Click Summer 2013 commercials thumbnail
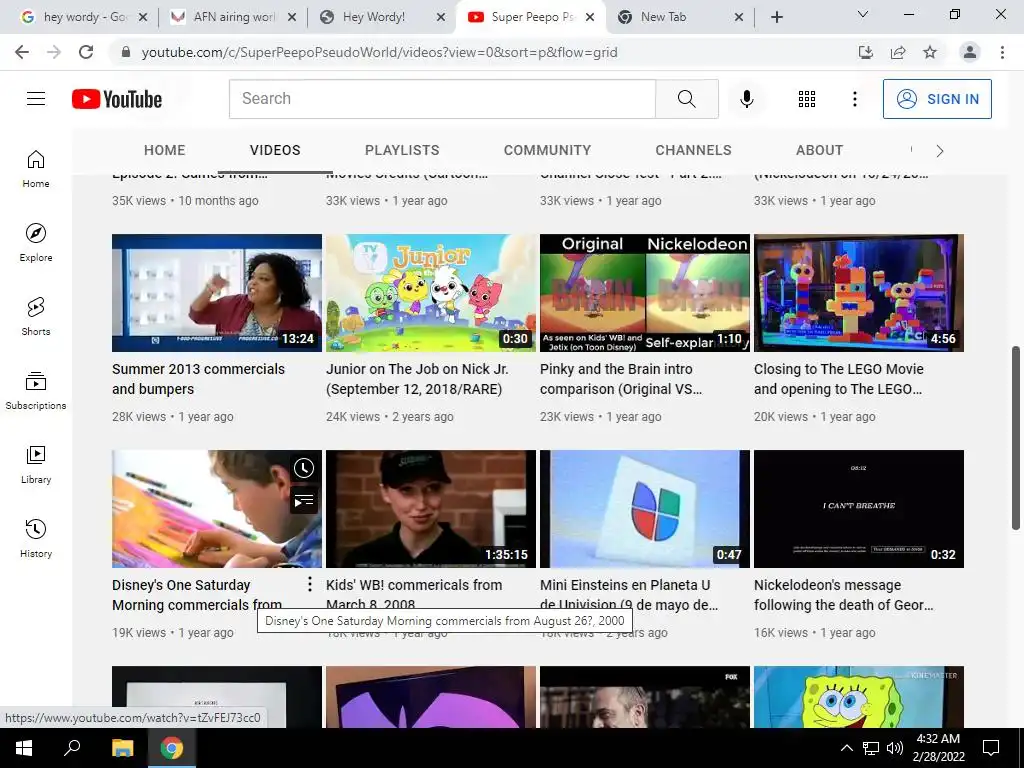The height and width of the screenshot is (768, 1024). point(217,293)
